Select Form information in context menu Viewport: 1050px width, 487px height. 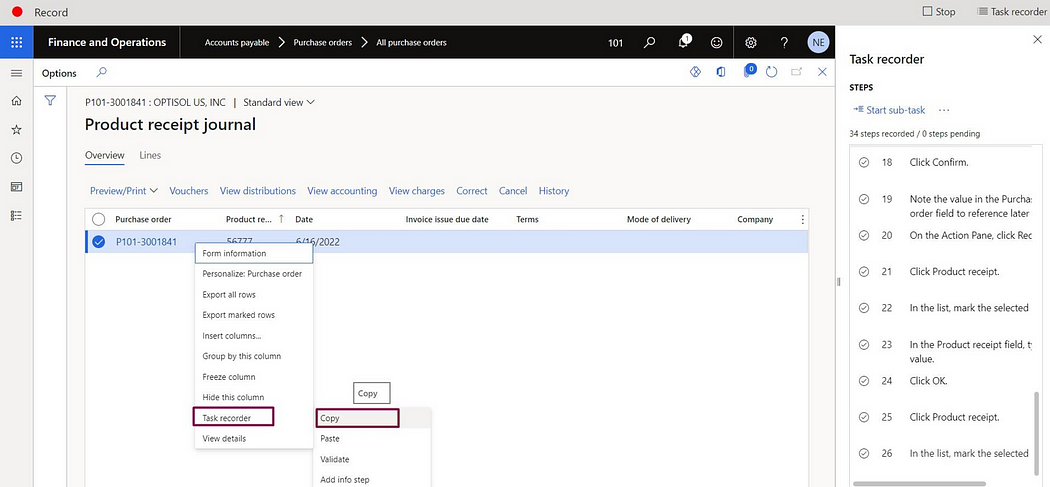[254, 253]
